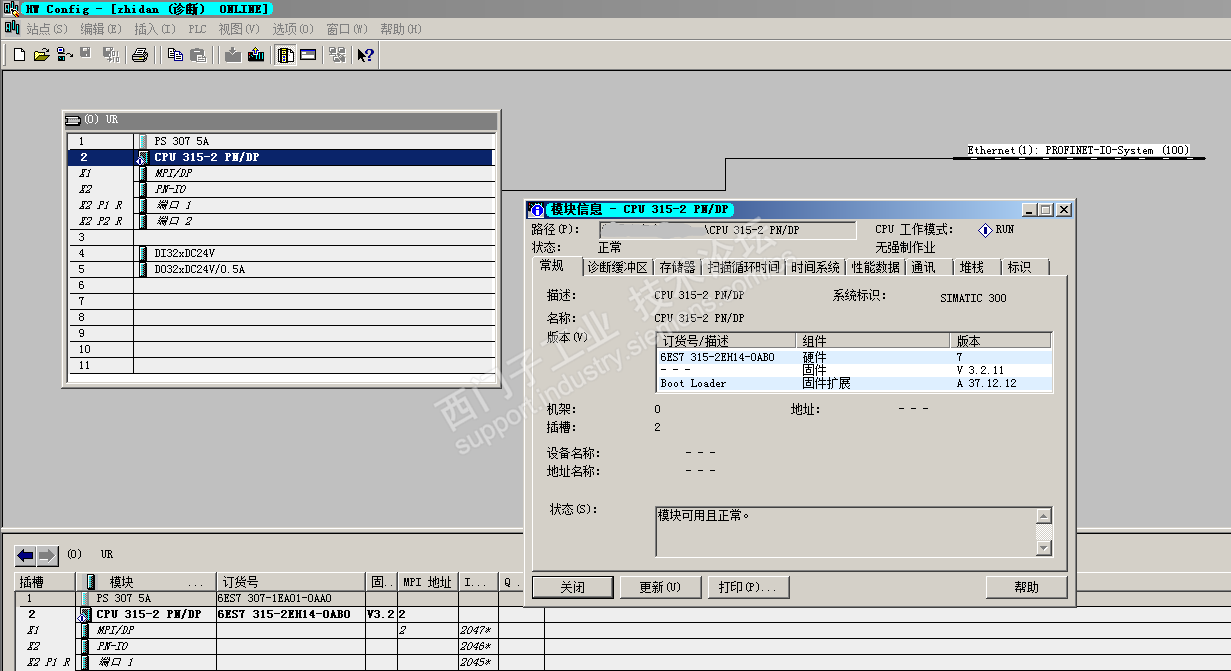Click the CPU 315-2 PN/DP module icon in rack
Screen dimensions: 1231x671
[x=142, y=157]
